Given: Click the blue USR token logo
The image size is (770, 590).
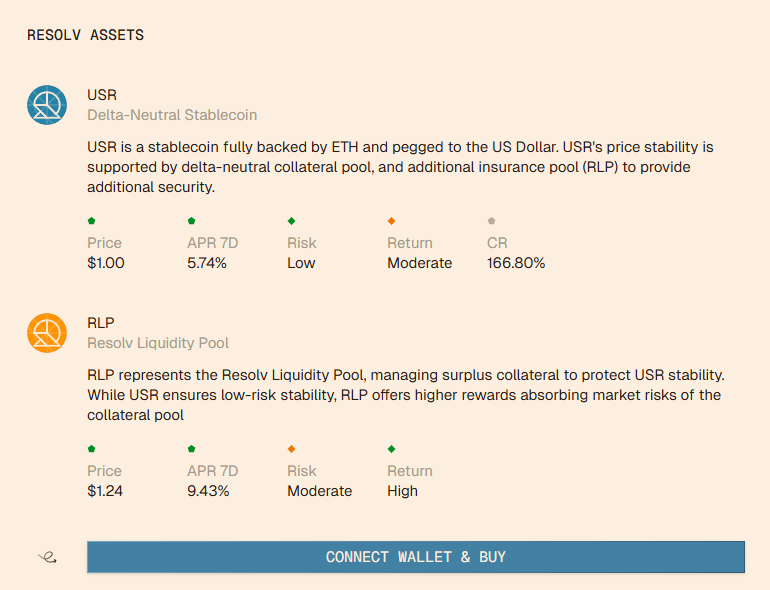Looking at the screenshot, I should point(47,105).
